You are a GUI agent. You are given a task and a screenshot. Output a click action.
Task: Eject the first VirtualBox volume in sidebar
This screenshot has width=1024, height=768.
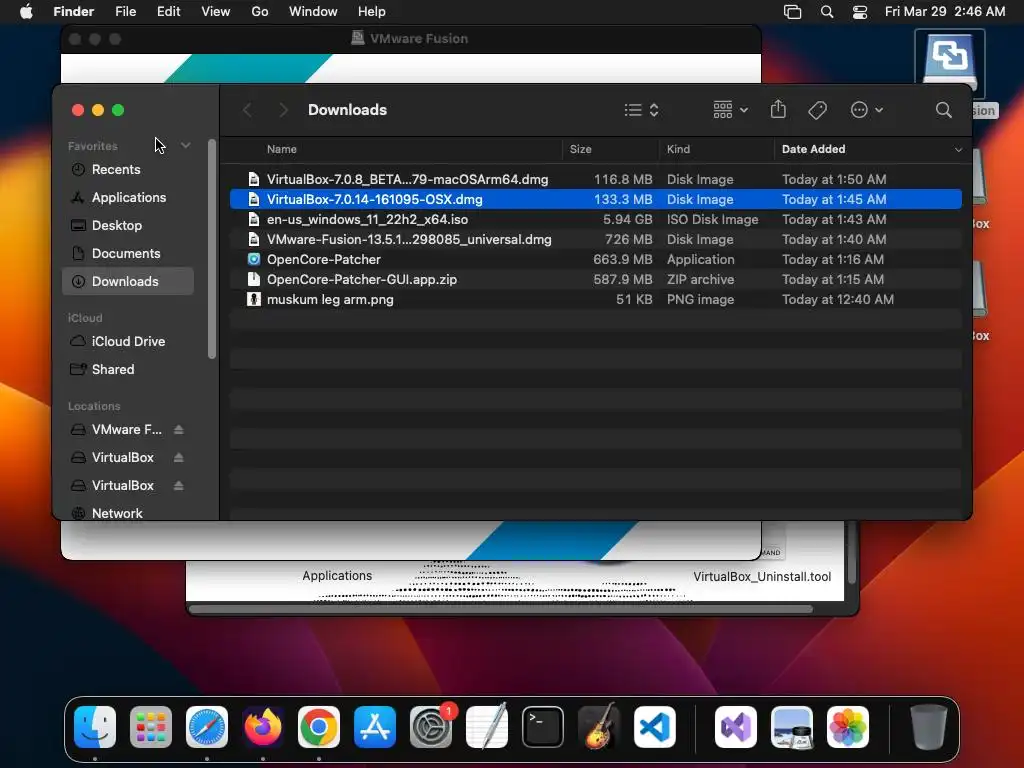pyautogui.click(x=178, y=457)
